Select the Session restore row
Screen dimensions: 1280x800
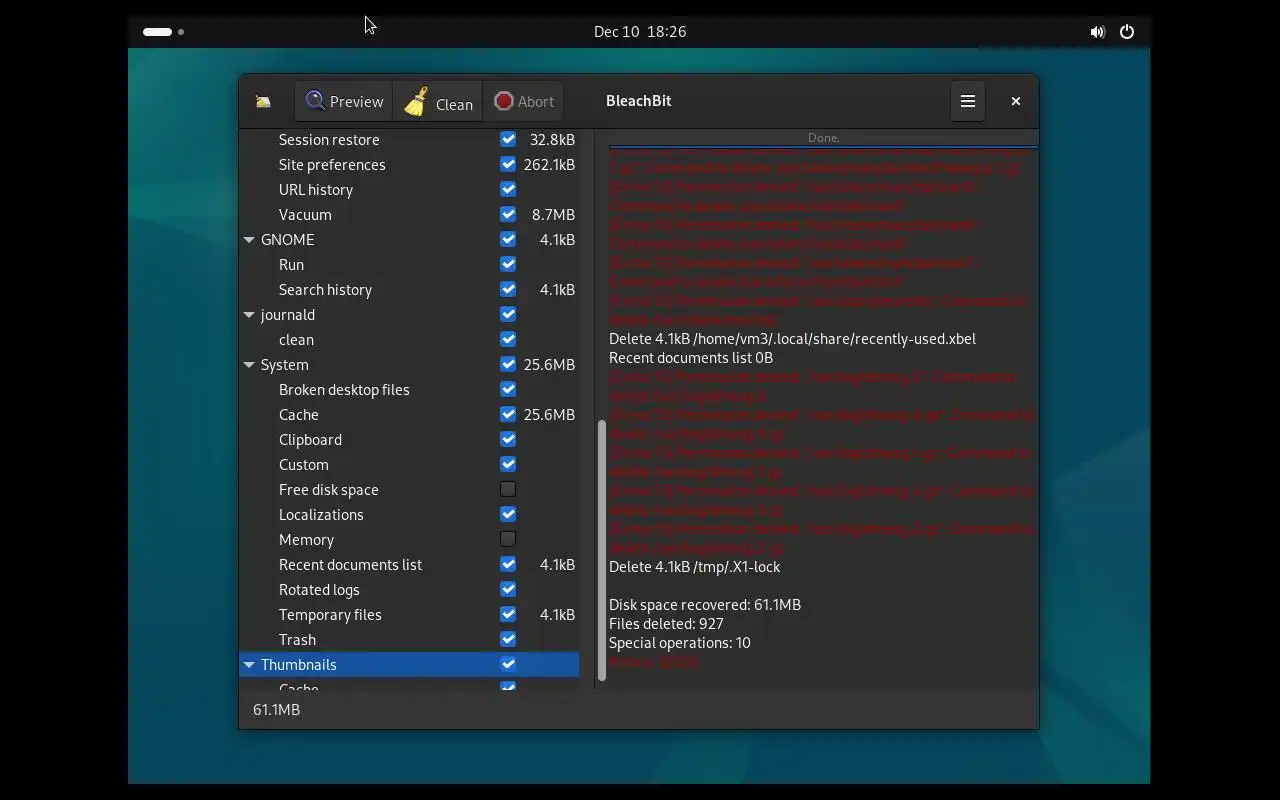[409, 140]
